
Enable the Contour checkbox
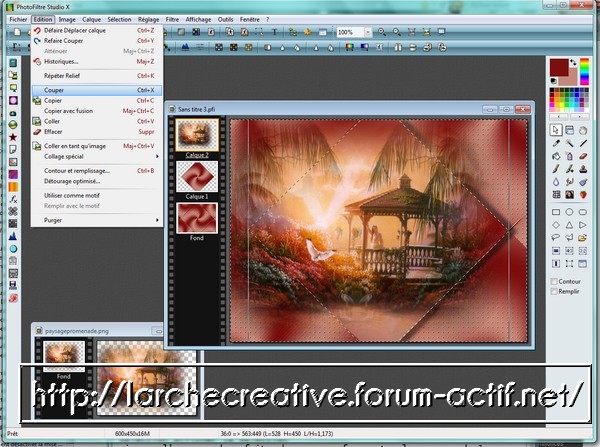click(x=553, y=281)
